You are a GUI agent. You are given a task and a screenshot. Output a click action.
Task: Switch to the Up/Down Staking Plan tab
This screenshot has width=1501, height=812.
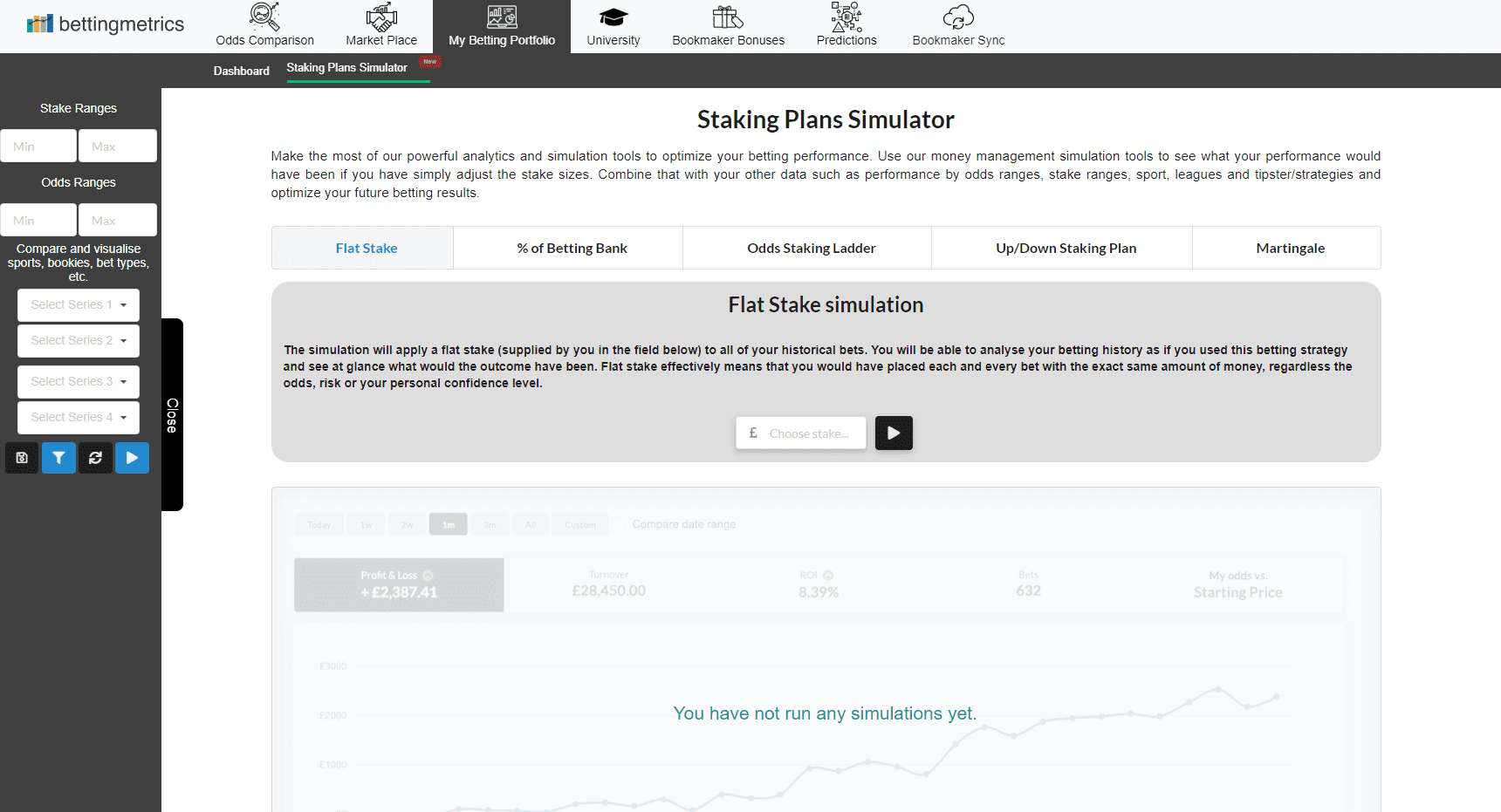coord(1062,248)
